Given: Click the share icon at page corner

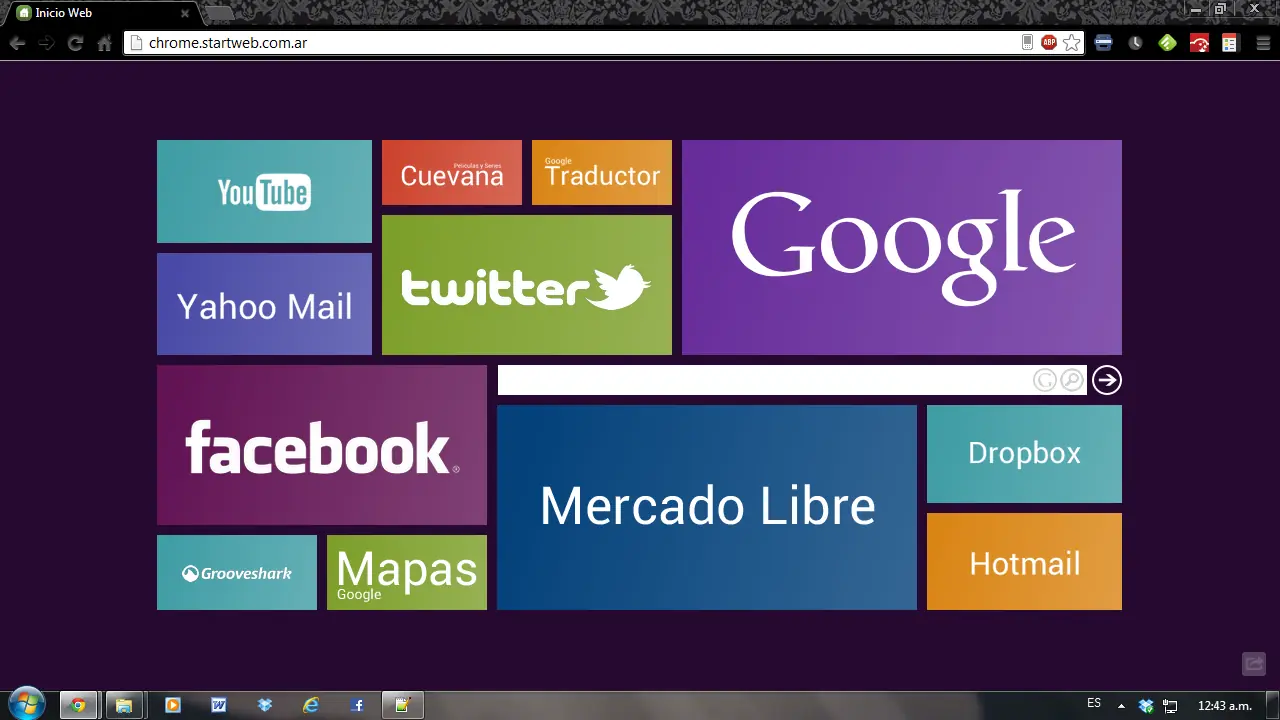Looking at the screenshot, I should [1254, 664].
